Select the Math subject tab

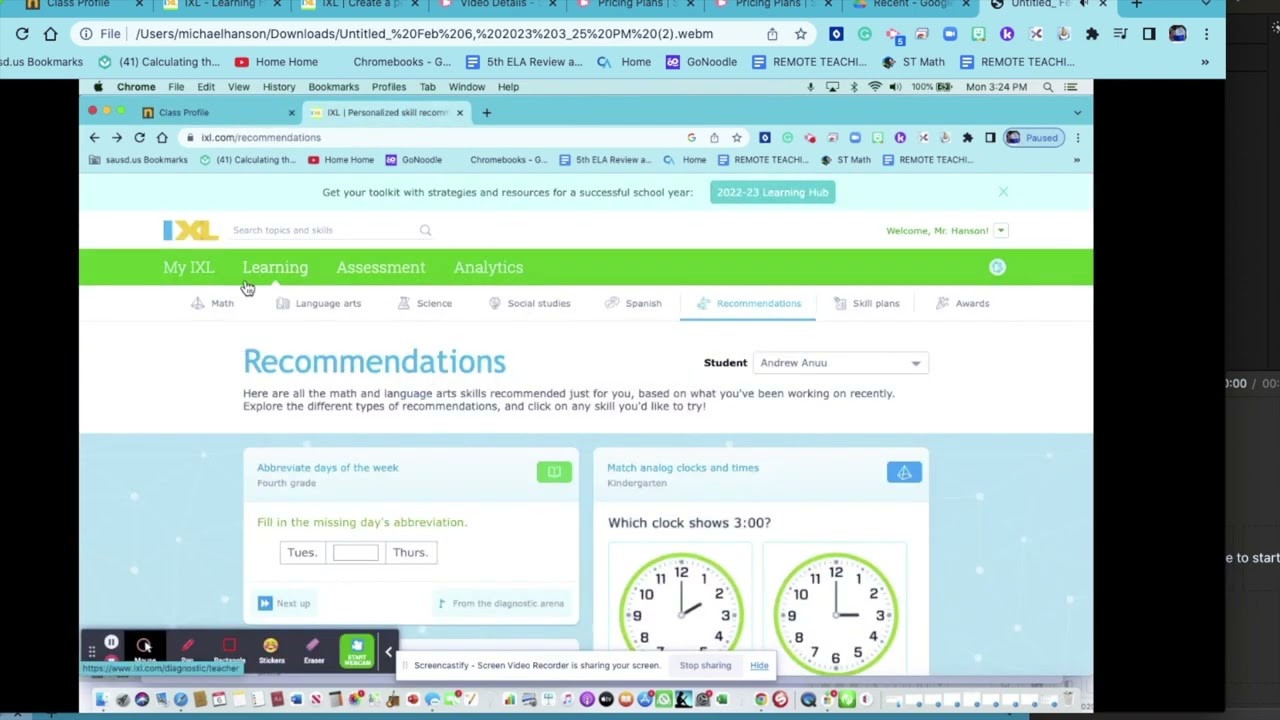point(212,303)
